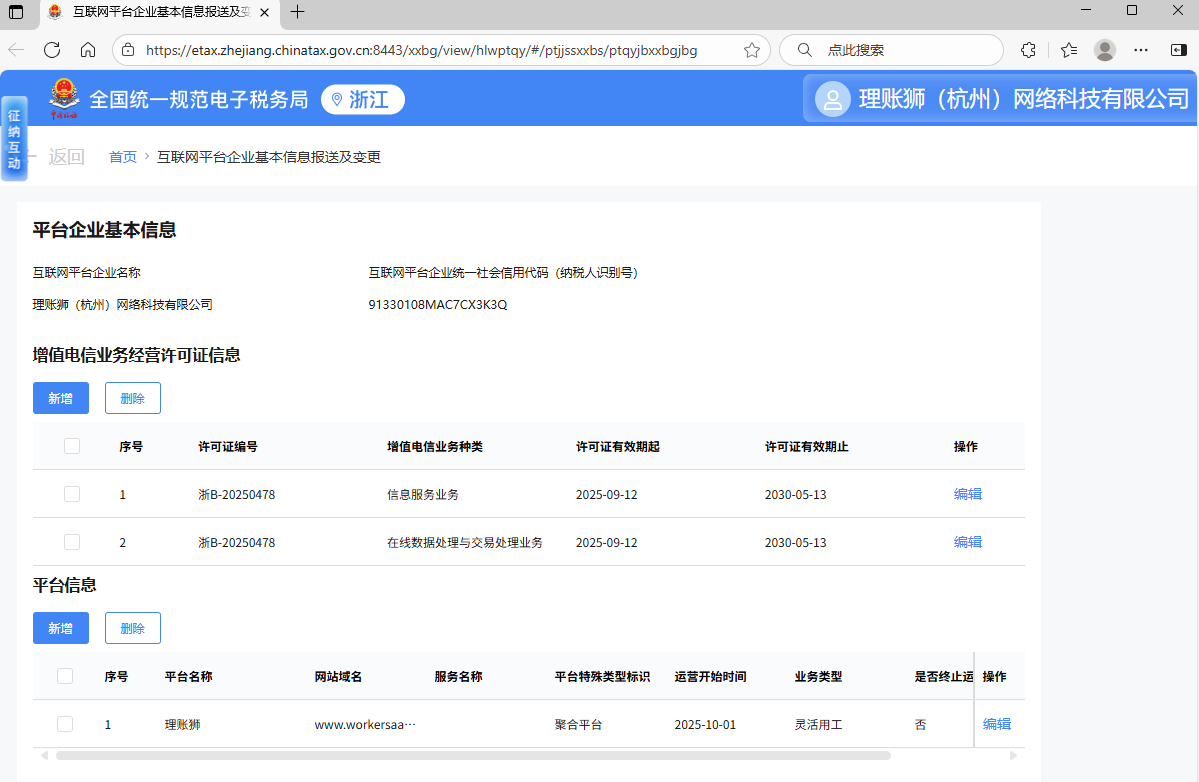This screenshot has width=1199, height=782.
Task: View site info lock icon
Action: pos(127,50)
